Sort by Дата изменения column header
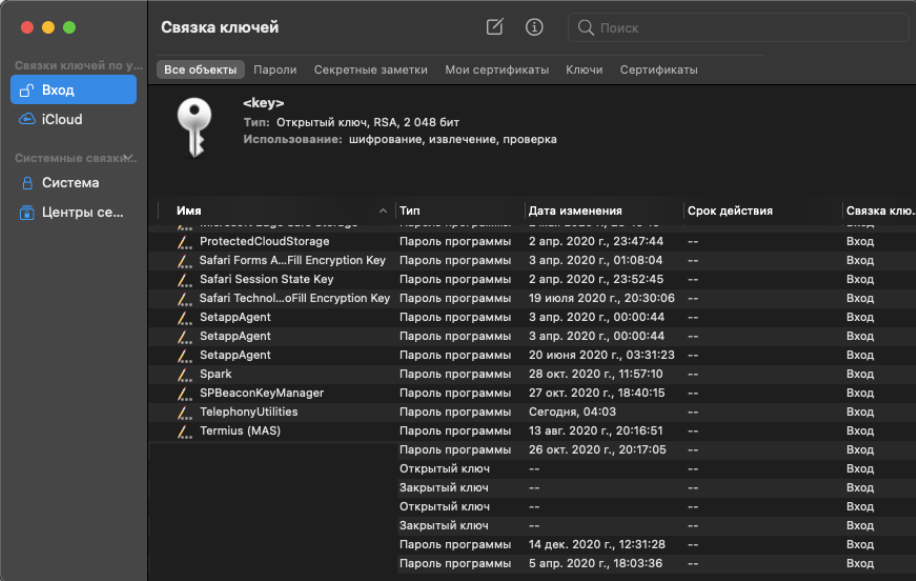The height and width of the screenshot is (581, 916). (x=575, y=211)
